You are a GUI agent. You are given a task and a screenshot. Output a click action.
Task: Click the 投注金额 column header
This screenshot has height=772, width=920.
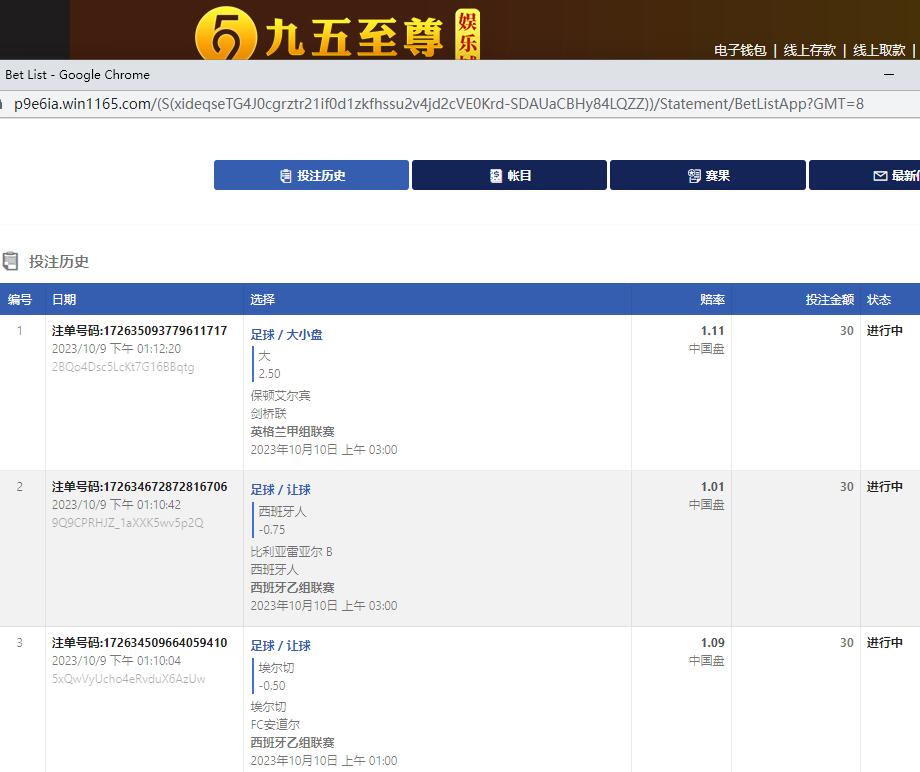(x=829, y=299)
